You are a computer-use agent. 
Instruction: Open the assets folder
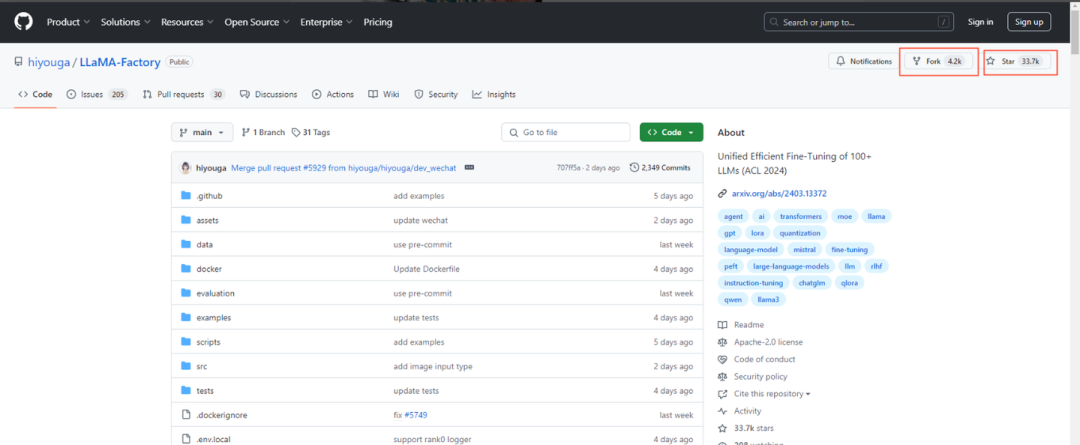click(x=207, y=220)
